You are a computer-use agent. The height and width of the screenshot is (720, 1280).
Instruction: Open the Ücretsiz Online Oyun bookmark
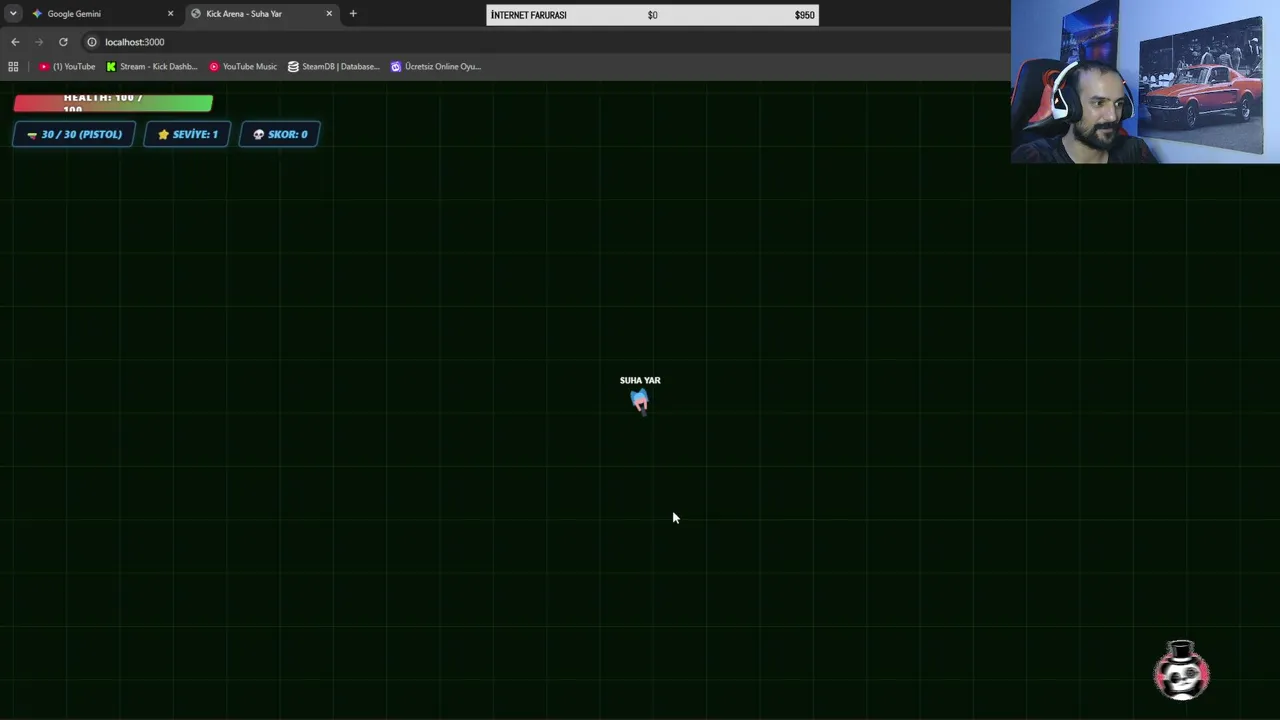click(x=436, y=67)
